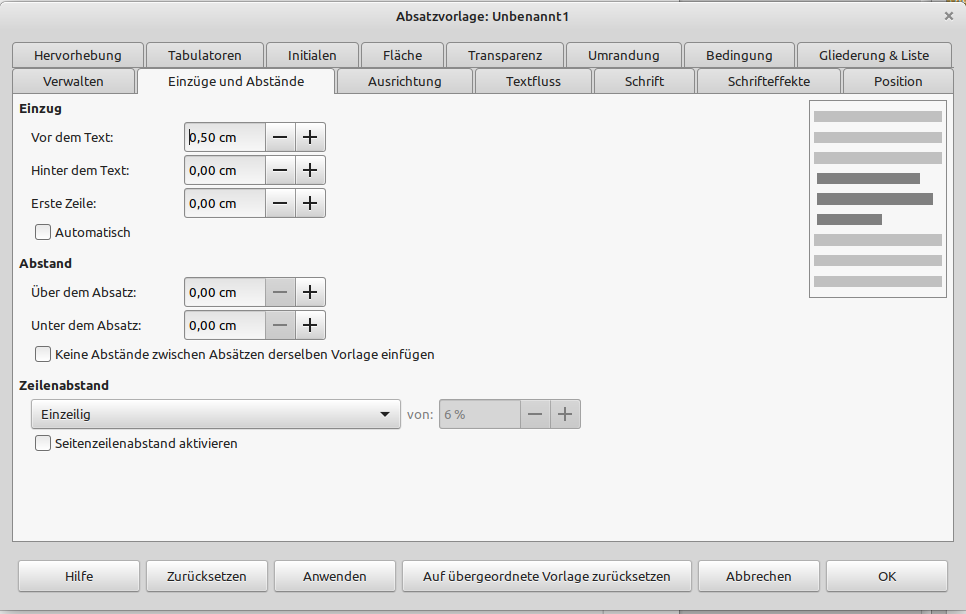
Task: Increase the "Erste Zeile" value with plus
Action: click(x=310, y=203)
